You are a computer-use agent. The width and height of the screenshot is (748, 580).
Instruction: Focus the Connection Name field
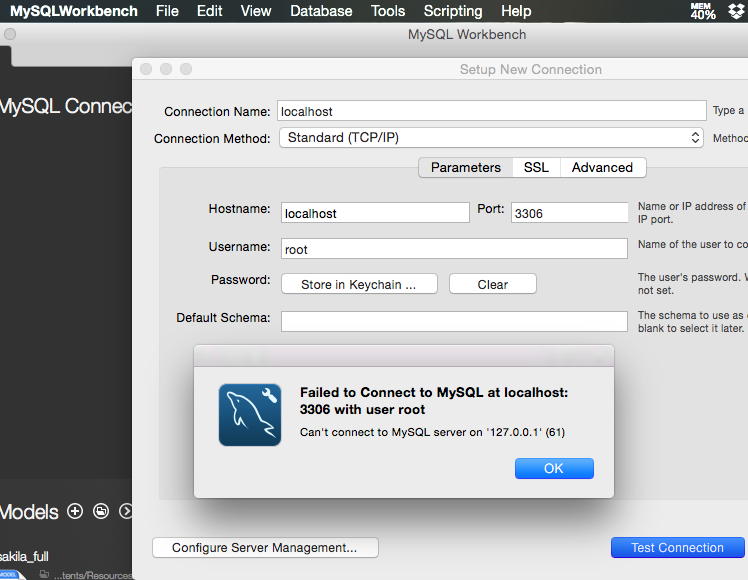[491, 111]
